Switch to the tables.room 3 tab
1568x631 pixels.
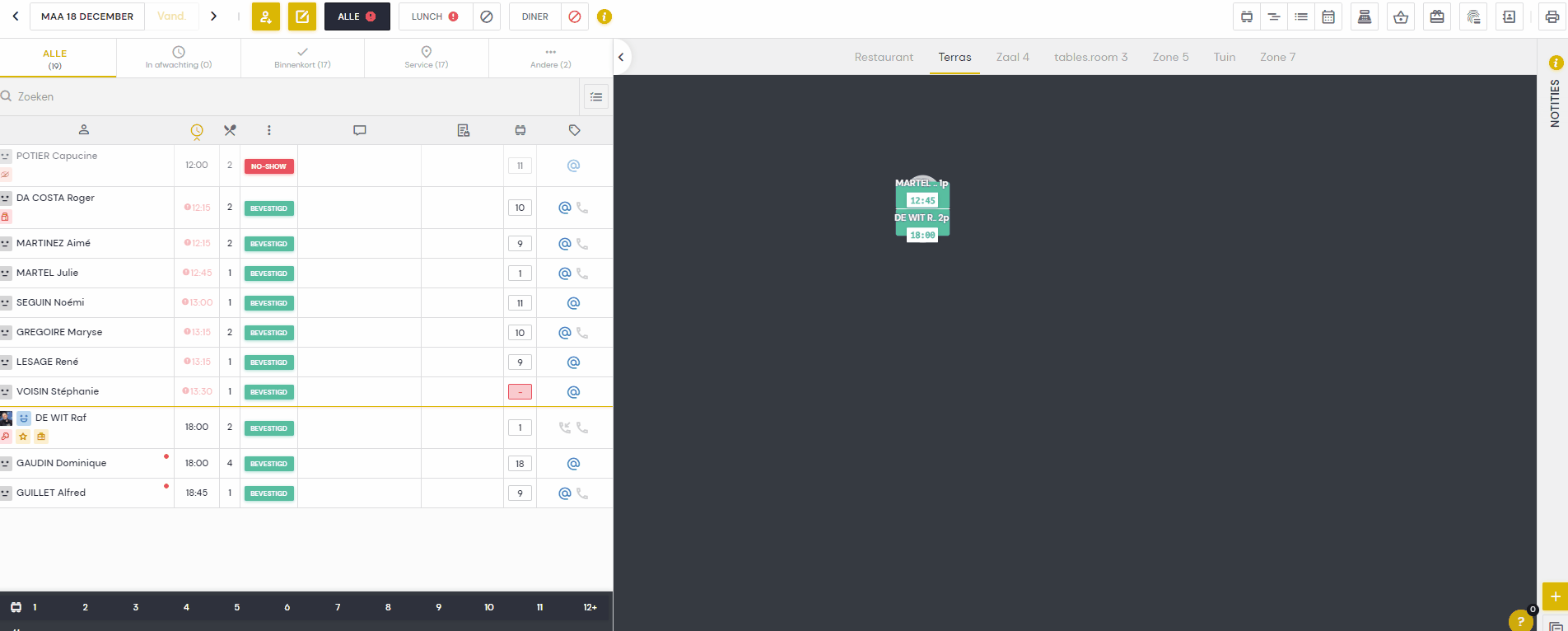[1091, 57]
